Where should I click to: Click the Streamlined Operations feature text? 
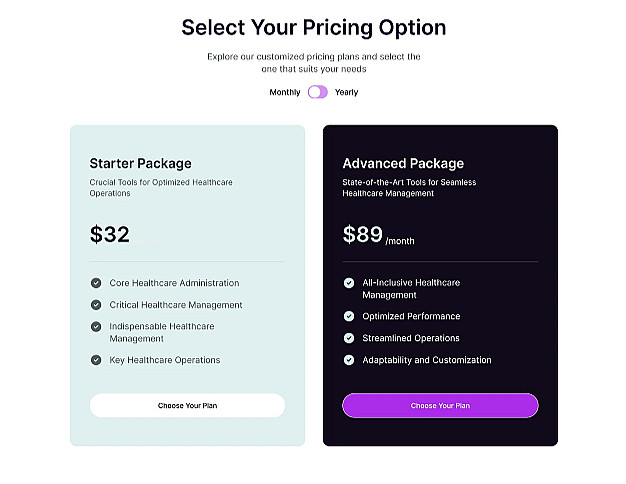(411, 338)
